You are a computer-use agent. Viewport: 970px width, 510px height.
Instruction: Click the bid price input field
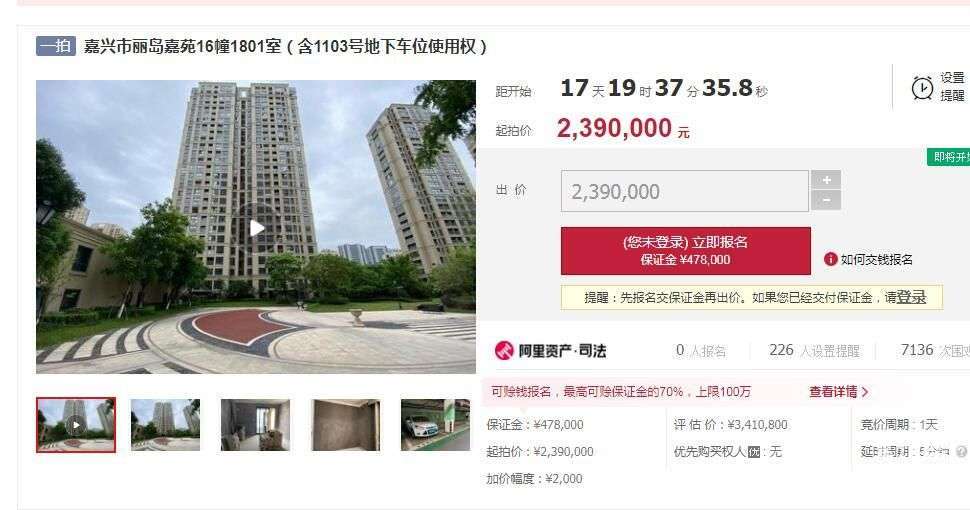click(x=685, y=191)
